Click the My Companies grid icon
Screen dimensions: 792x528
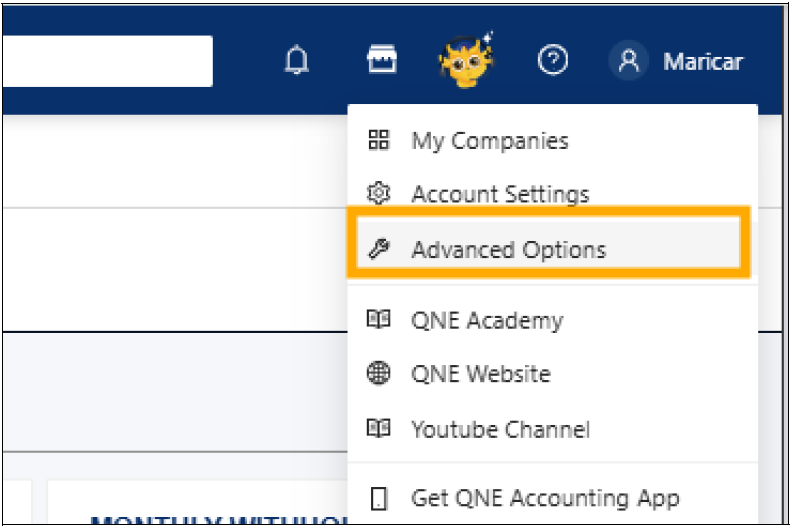coord(378,139)
